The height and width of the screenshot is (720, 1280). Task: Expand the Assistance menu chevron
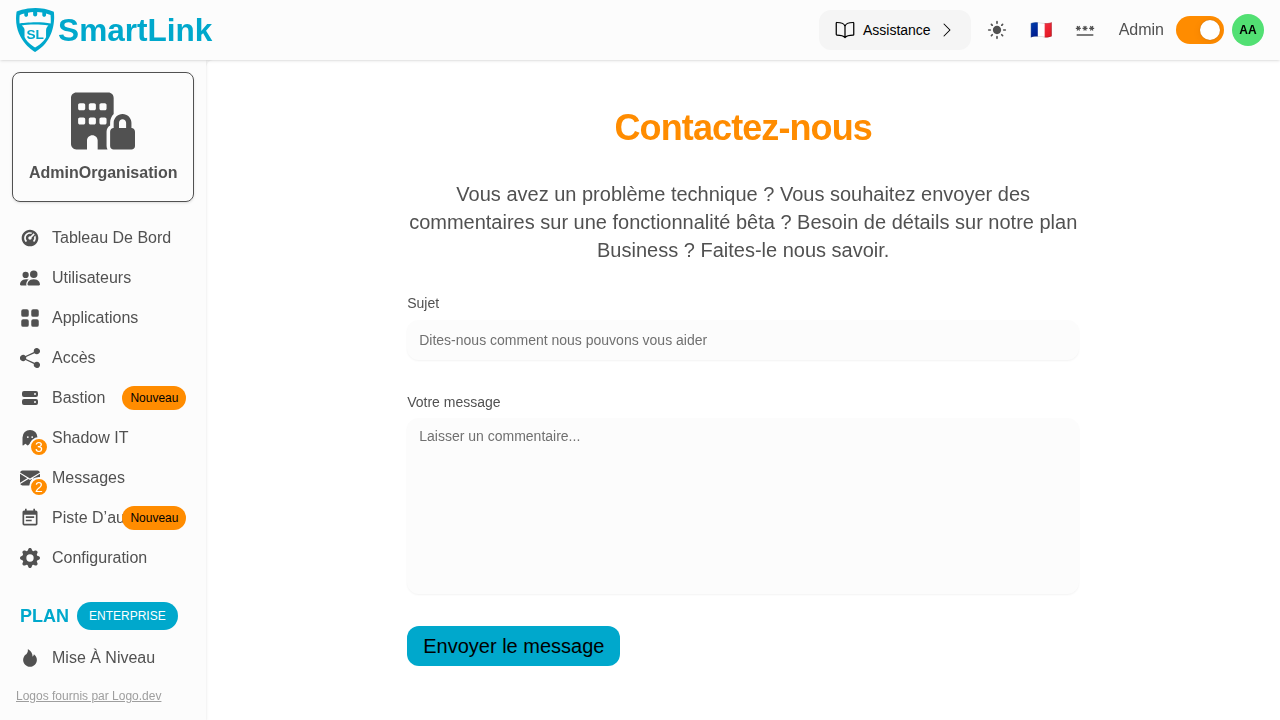pos(947,30)
